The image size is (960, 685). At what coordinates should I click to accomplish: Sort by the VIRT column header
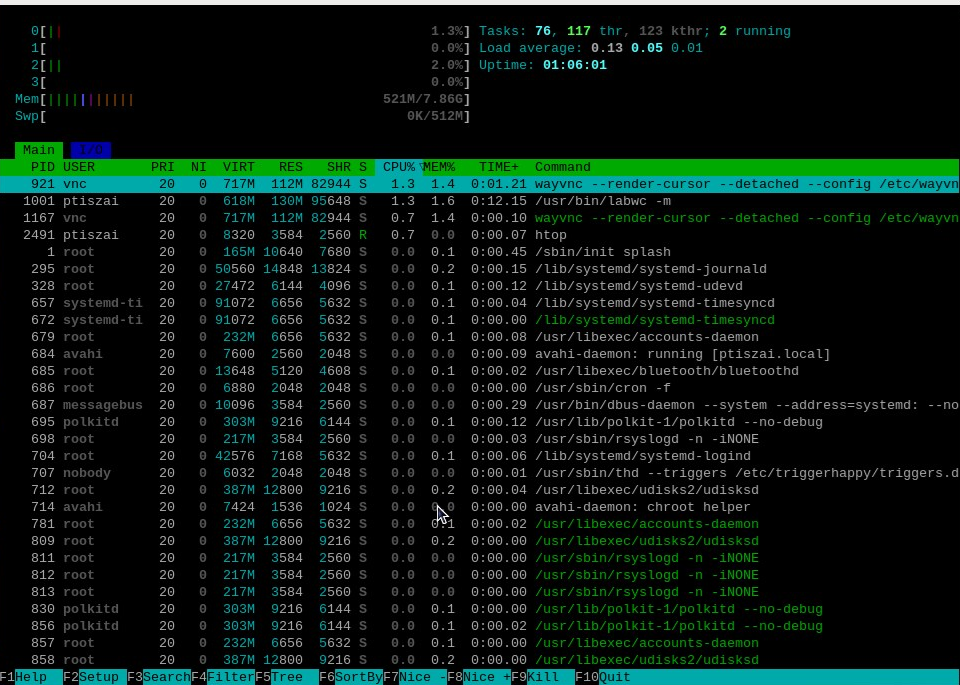[239, 167]
